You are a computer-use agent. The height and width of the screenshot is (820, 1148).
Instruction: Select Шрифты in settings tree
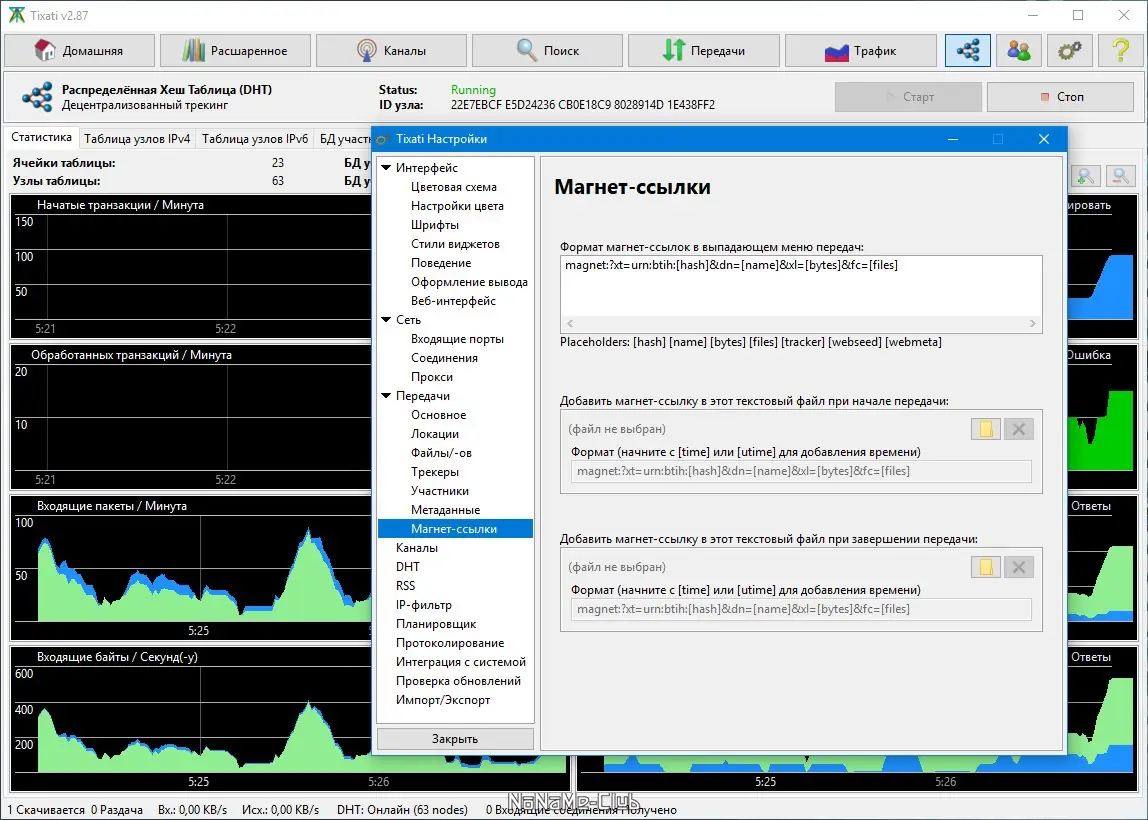coord(435,225)
